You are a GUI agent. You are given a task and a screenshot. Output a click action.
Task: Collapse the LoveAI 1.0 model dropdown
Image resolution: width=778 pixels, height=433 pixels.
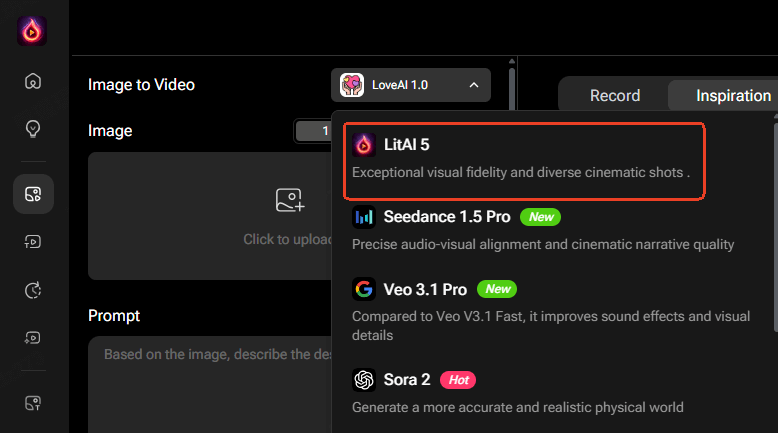click(x=410, y=85)
